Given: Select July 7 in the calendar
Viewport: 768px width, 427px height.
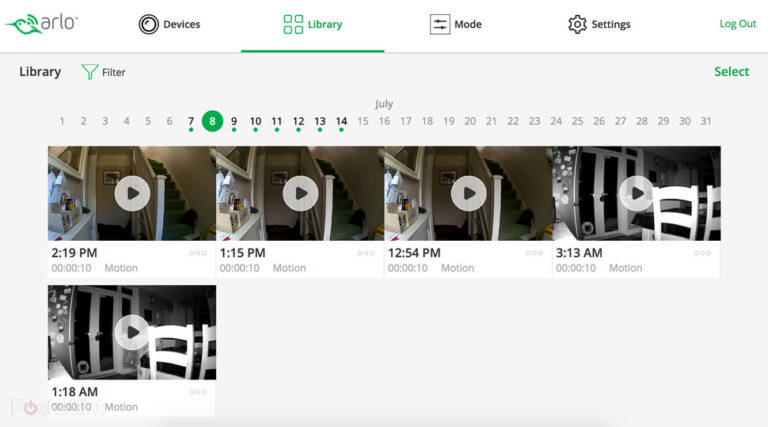Looking at the screenshot, I should [191, 121].
